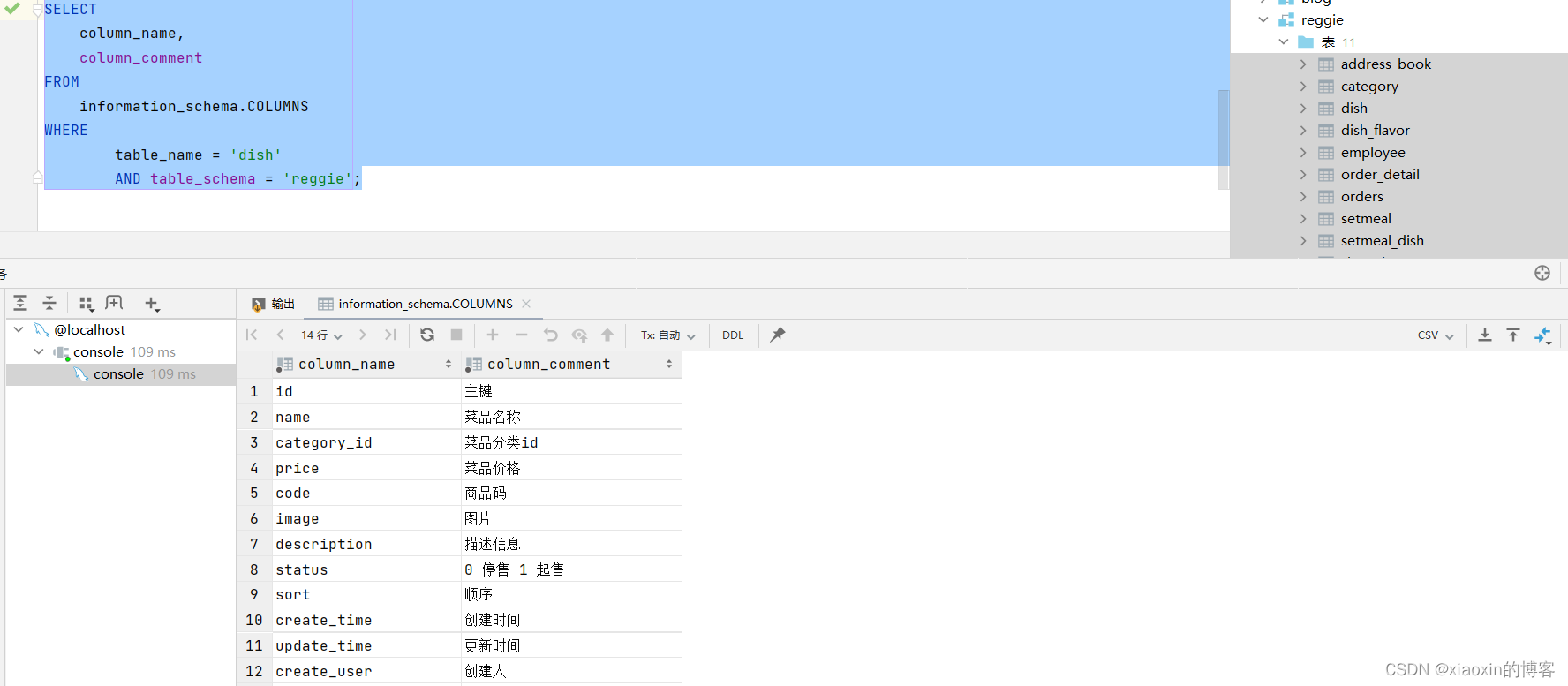The width and height of the screenshot is (1568, 686).
Task: Revert changes with the undo arrow icon
Action: [x=551, y=335]
